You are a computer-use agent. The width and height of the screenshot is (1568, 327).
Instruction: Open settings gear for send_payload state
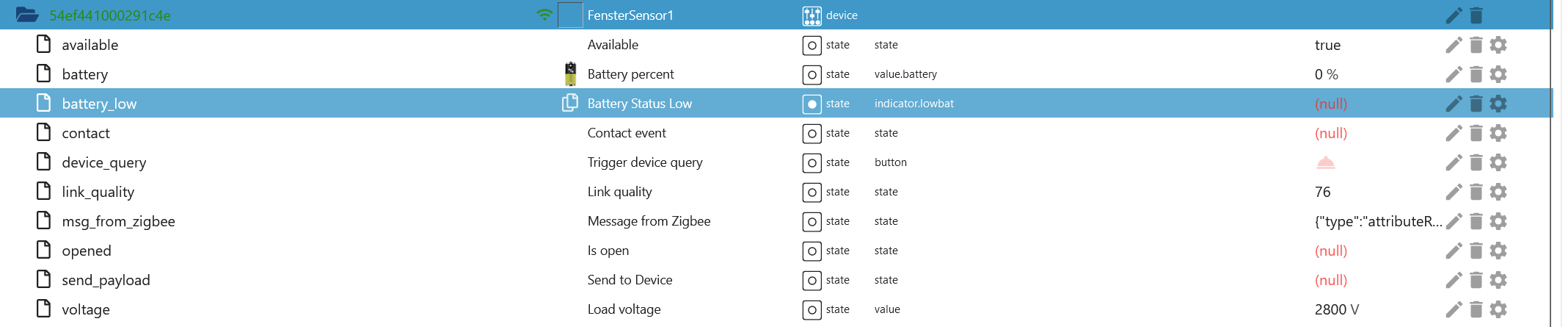click(1498, 280)
